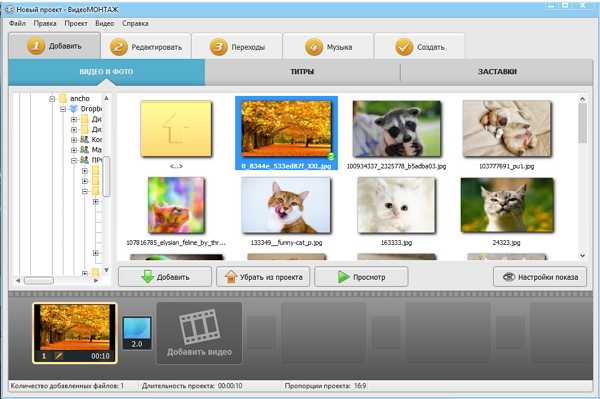Click the green arrow Добавить button

point(165,277)
